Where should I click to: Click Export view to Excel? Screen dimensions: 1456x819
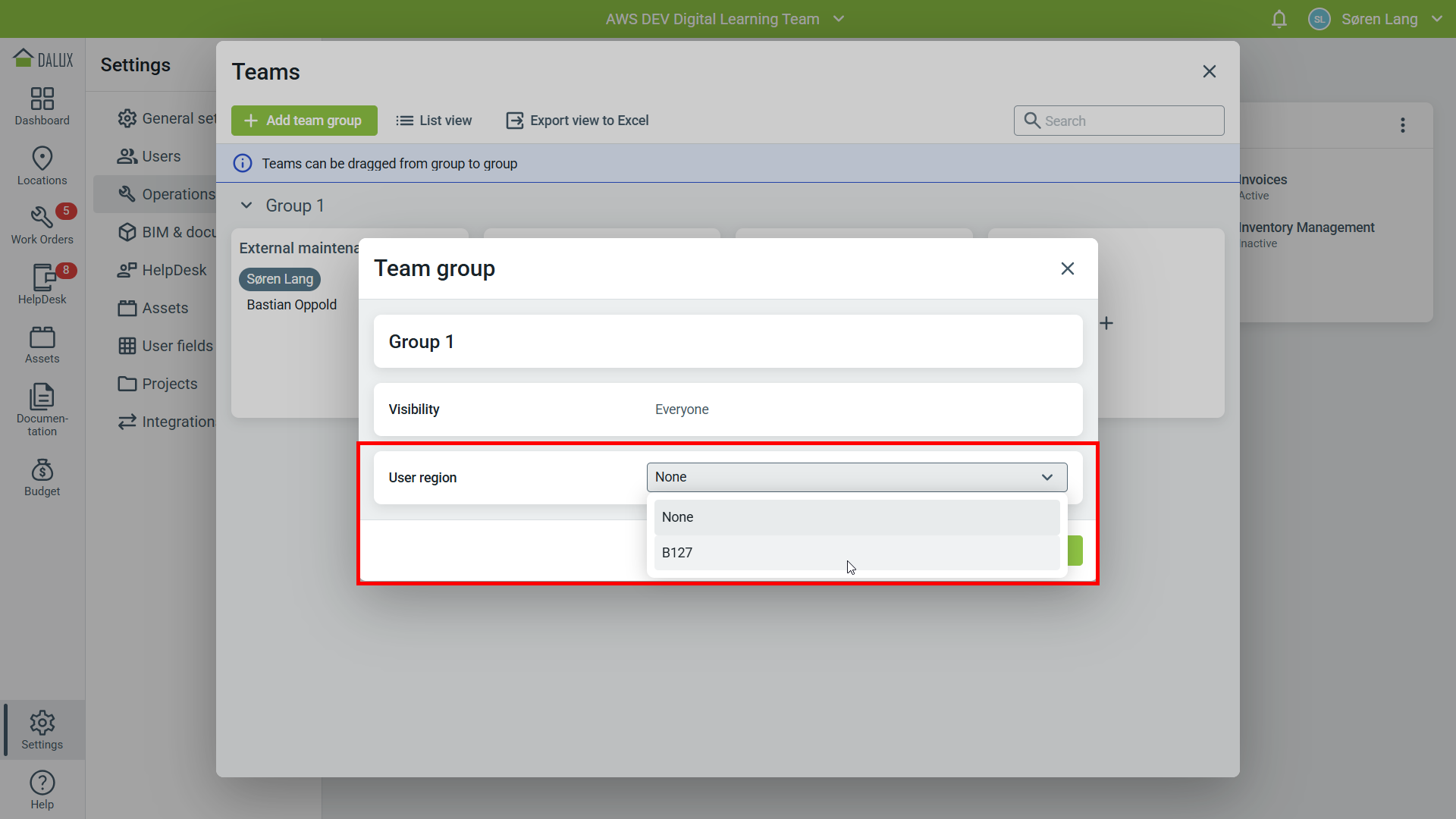pyautogui.click(x=578, y=121)
